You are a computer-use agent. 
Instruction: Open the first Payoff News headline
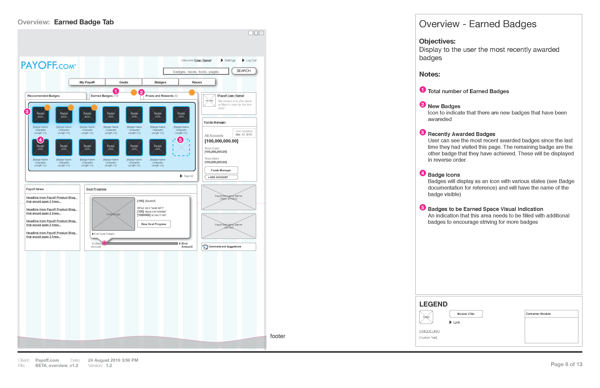point(51,199)
